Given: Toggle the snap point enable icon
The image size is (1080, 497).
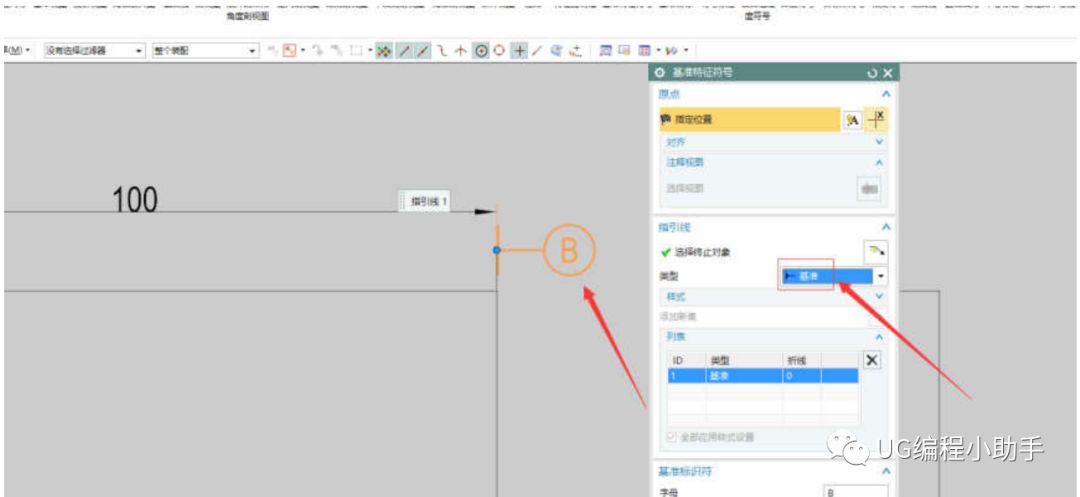Looking at the screenshot, I should (384, 51).
